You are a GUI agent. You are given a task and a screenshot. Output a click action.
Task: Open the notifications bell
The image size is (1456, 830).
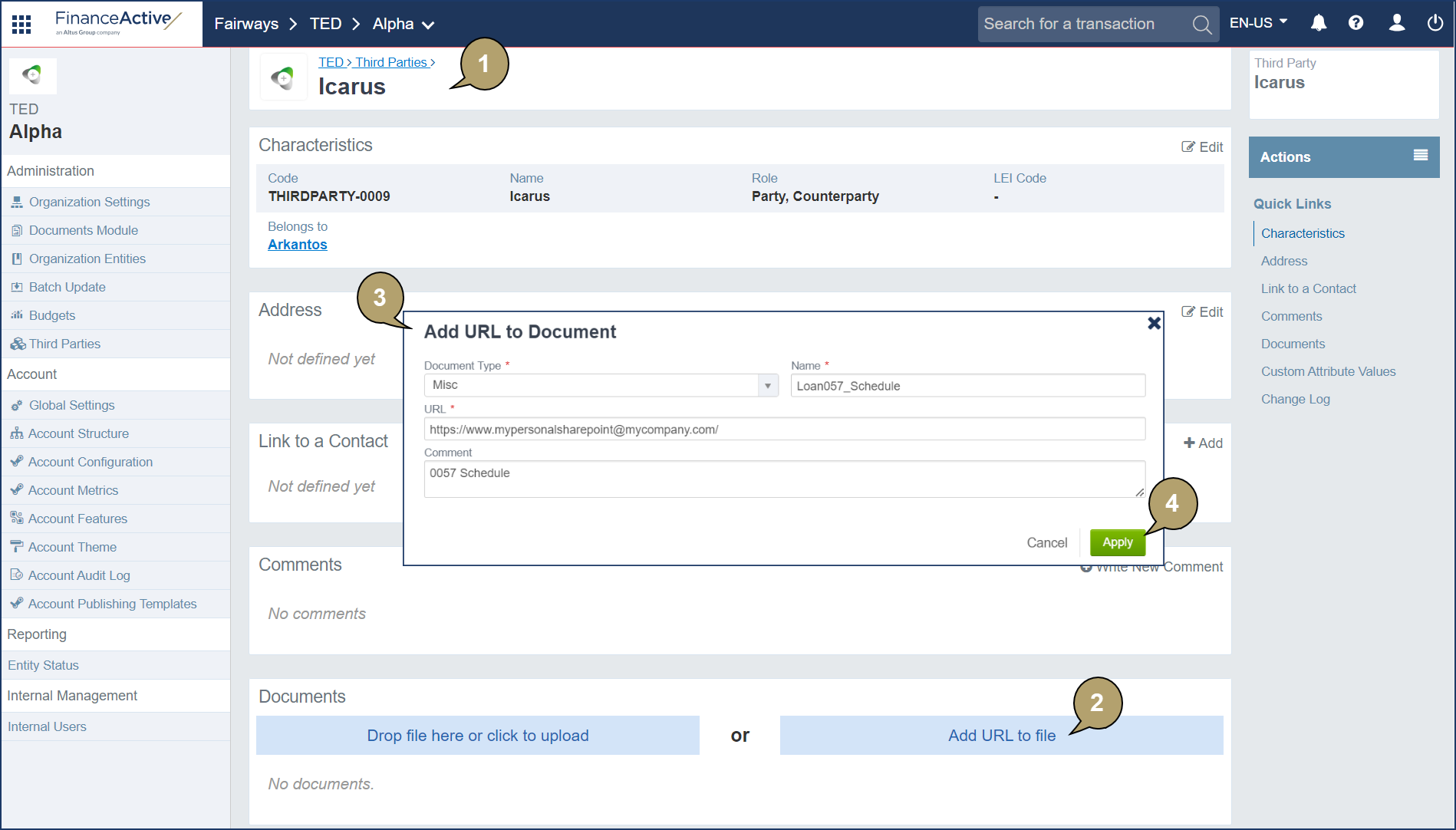coord(1319,23)
